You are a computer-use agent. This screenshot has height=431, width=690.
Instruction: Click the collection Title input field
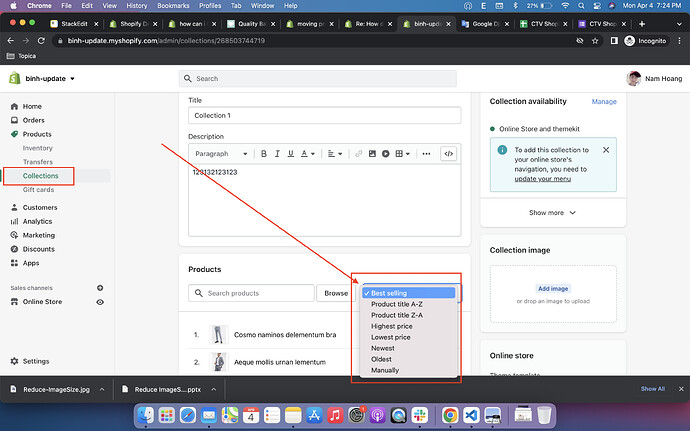(324, 116)
